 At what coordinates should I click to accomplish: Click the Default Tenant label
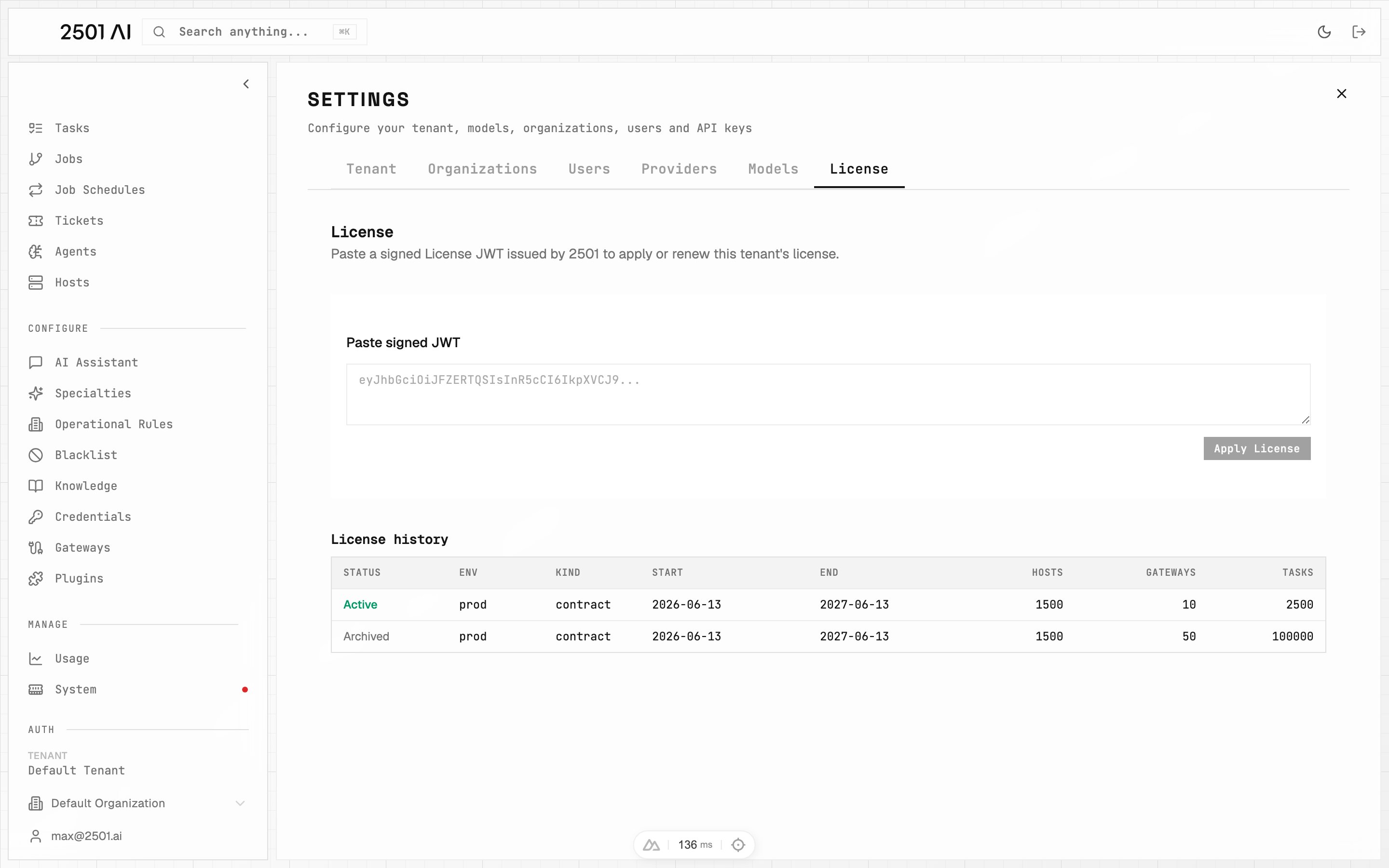(x=76, y=771)
